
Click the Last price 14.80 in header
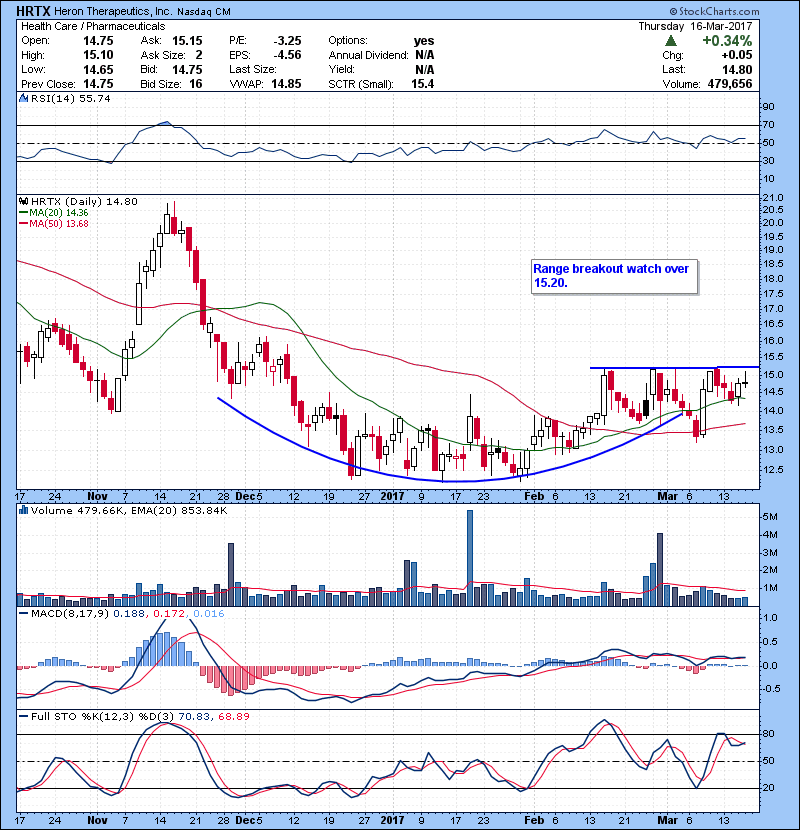[x=737, y=69]
